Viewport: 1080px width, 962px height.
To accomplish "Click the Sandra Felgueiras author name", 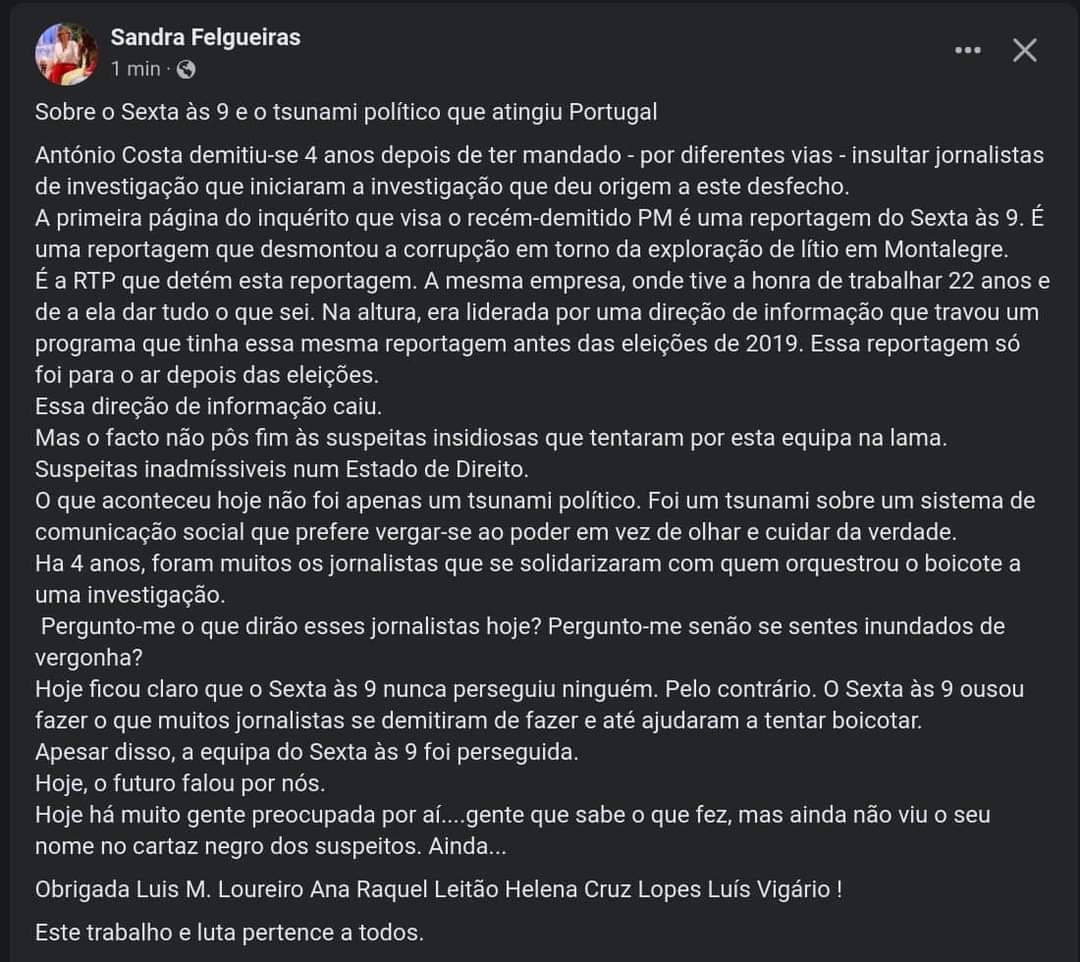I will click(205, 38).
